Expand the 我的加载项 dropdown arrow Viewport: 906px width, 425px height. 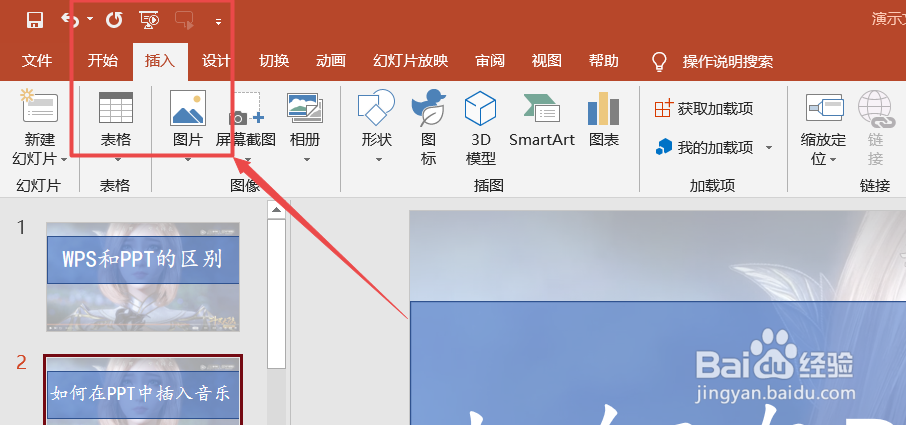pyautogui.click(x=769, y=147)
